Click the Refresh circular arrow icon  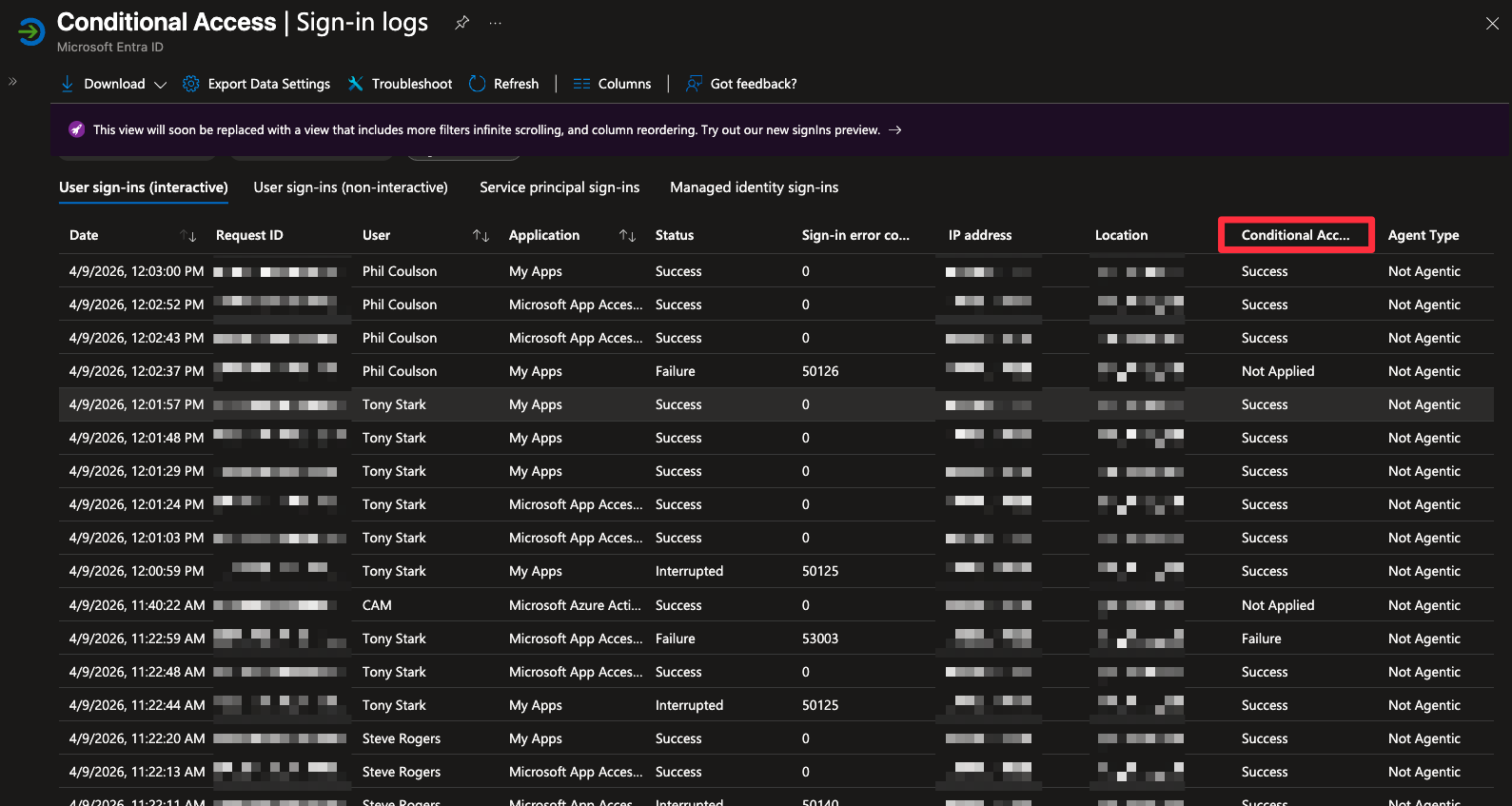tap(478, 84)
